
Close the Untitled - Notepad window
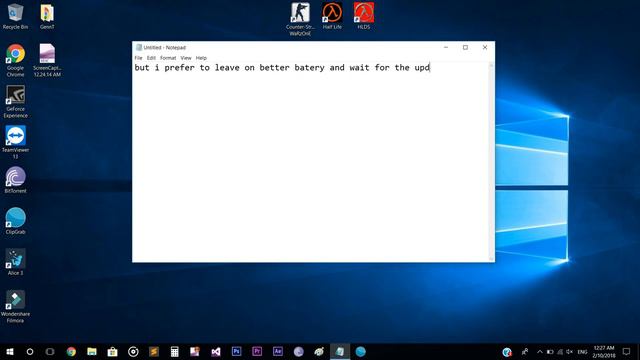[x=485, y=47]
